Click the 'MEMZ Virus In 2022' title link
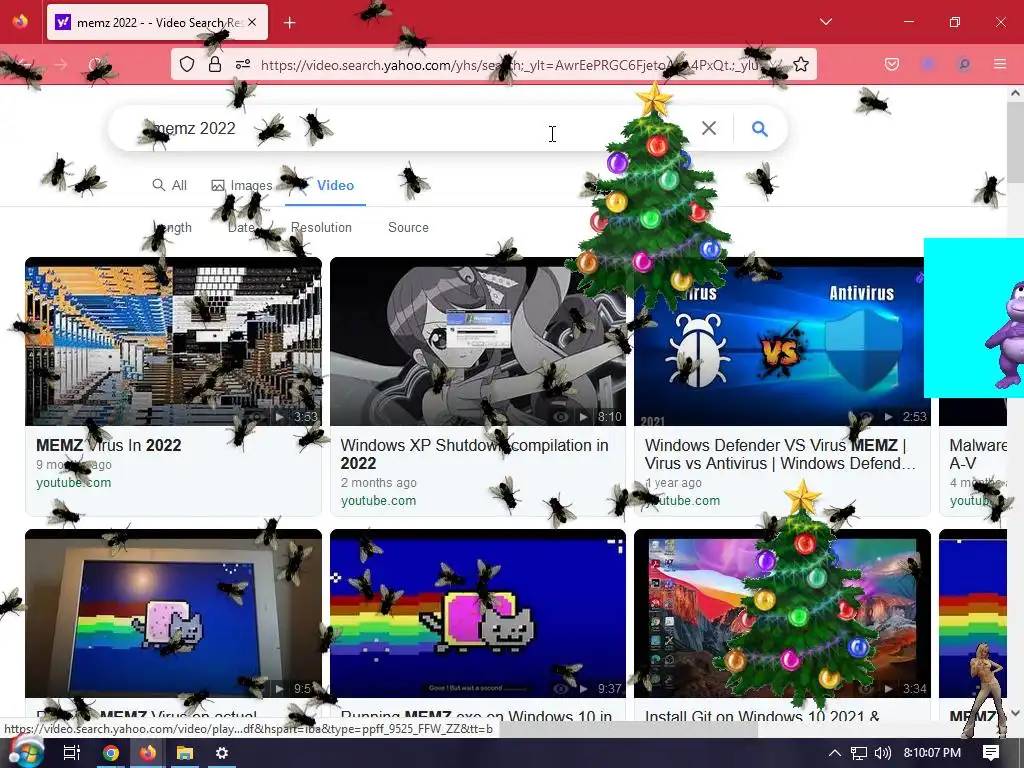Image resolution: width=1024 pixels, height=768 pixels. pos(108,445)
